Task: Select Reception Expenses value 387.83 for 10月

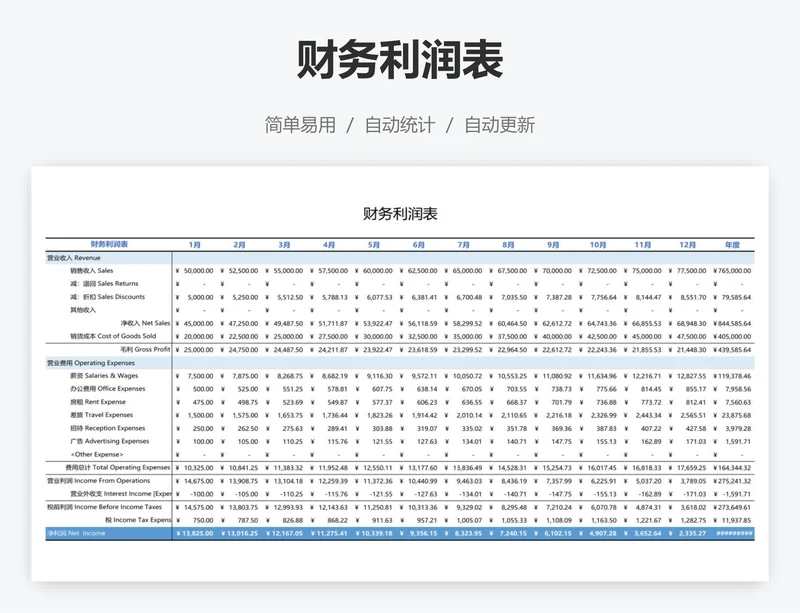Action: (x=606, y=429)
